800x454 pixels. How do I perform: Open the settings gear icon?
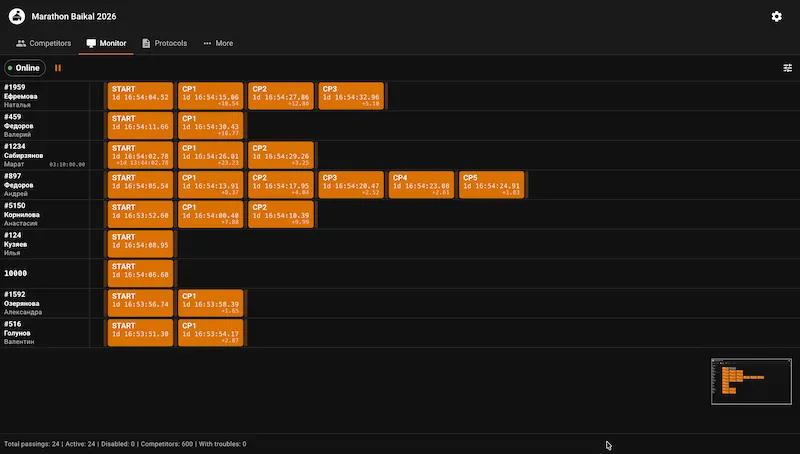tap(777, 16)
